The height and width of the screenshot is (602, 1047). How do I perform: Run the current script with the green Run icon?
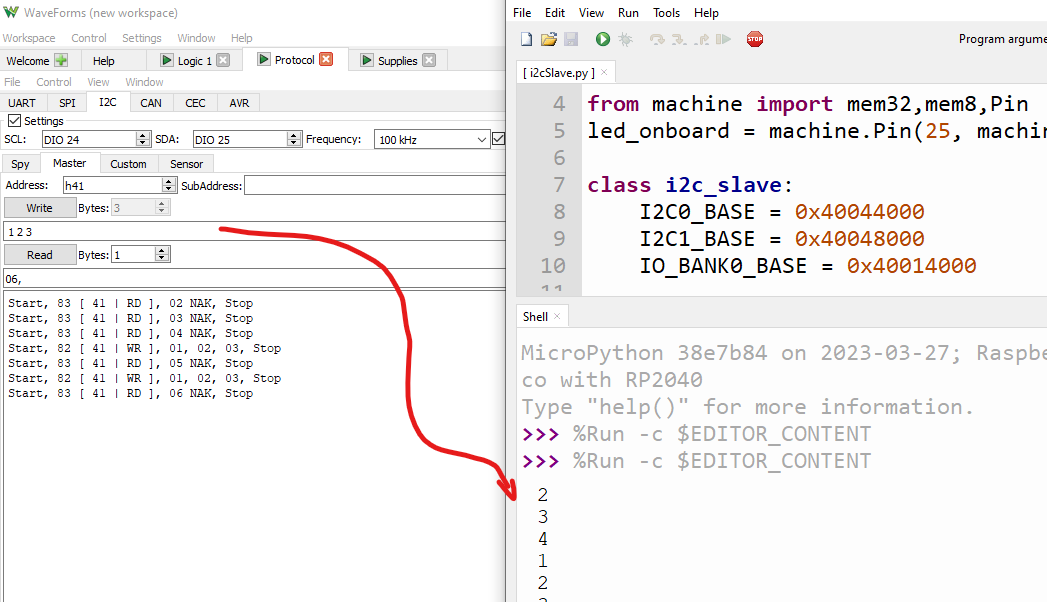tap(602, 39)
